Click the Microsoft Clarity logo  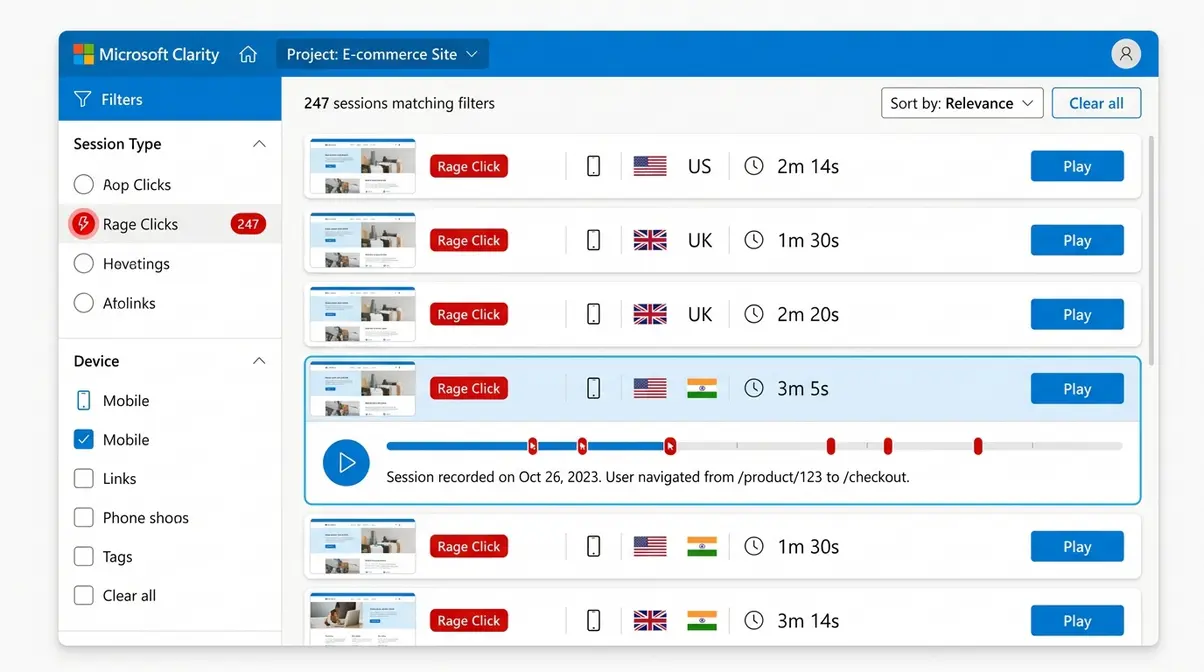(x=83, y=54)
